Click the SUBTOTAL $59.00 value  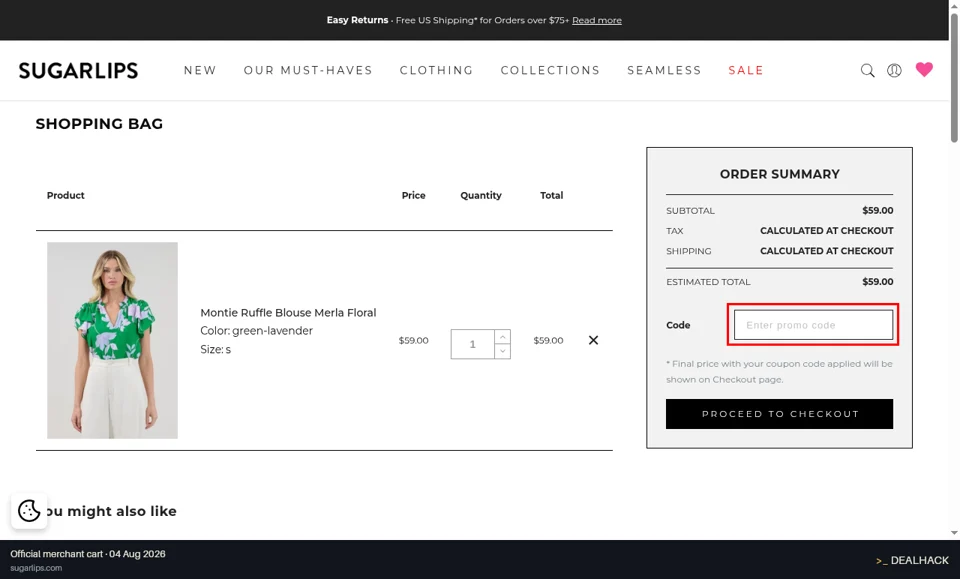877,211
